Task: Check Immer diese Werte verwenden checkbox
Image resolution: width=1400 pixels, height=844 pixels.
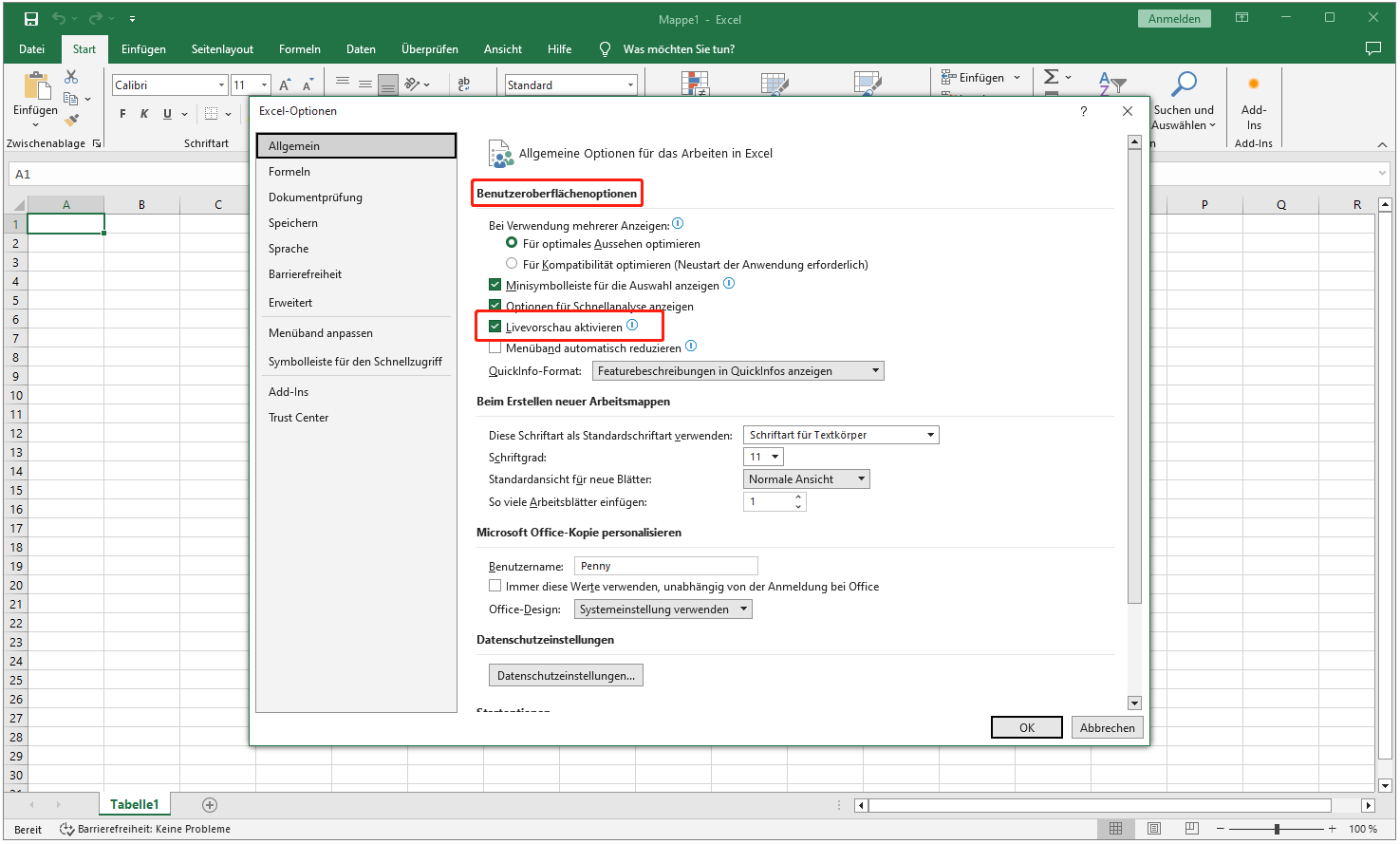Action: [495, 586]
